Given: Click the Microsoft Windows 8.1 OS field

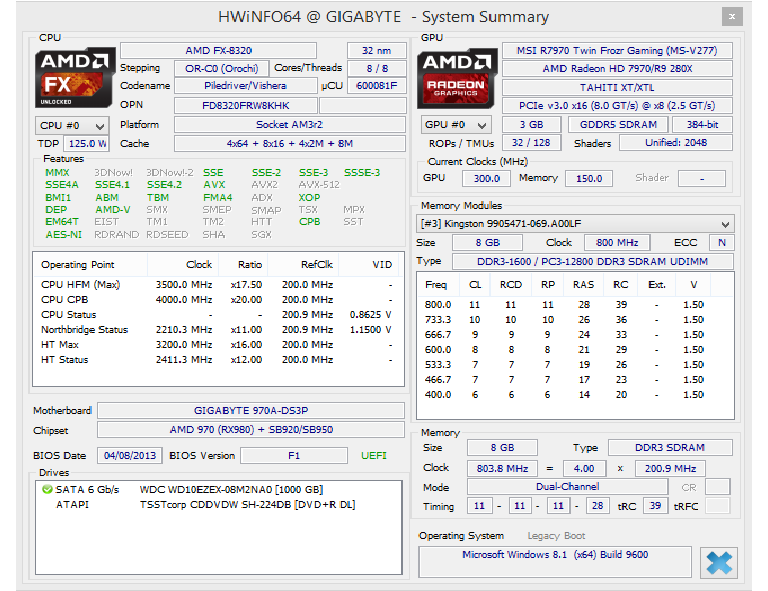Looking at the screenshot, I should click(x=555, y=562).
